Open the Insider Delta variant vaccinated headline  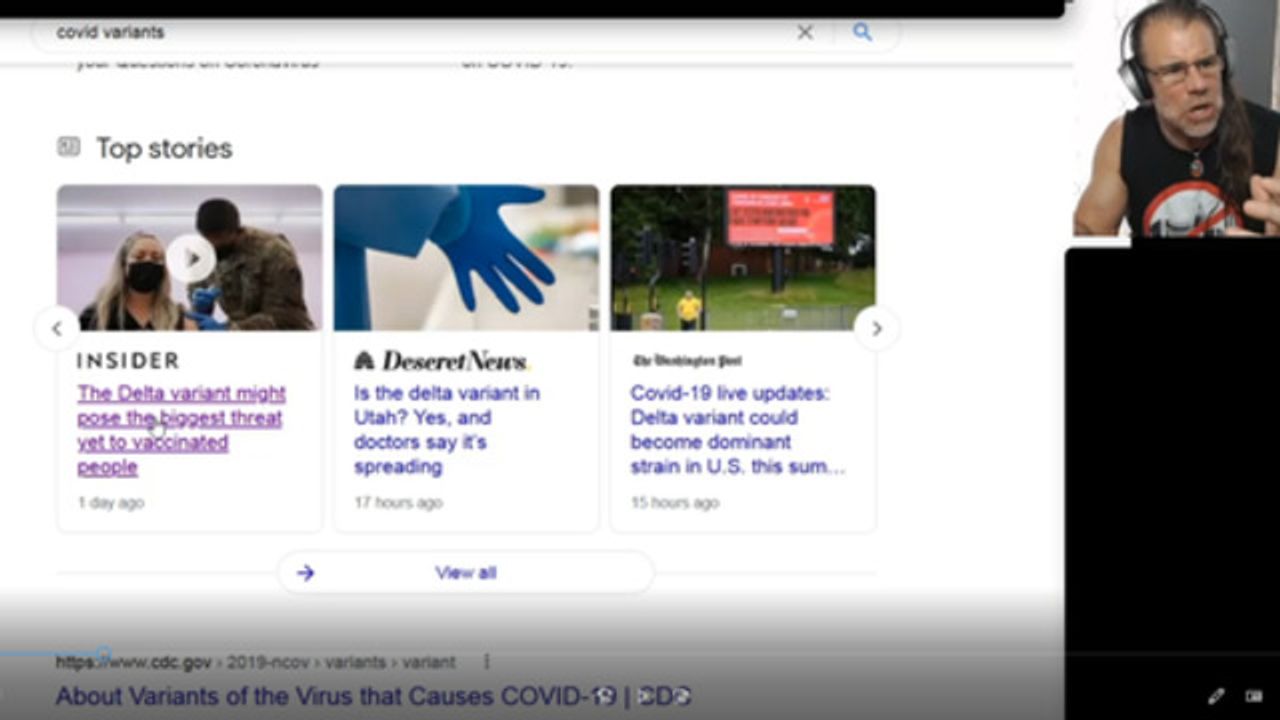181,430
